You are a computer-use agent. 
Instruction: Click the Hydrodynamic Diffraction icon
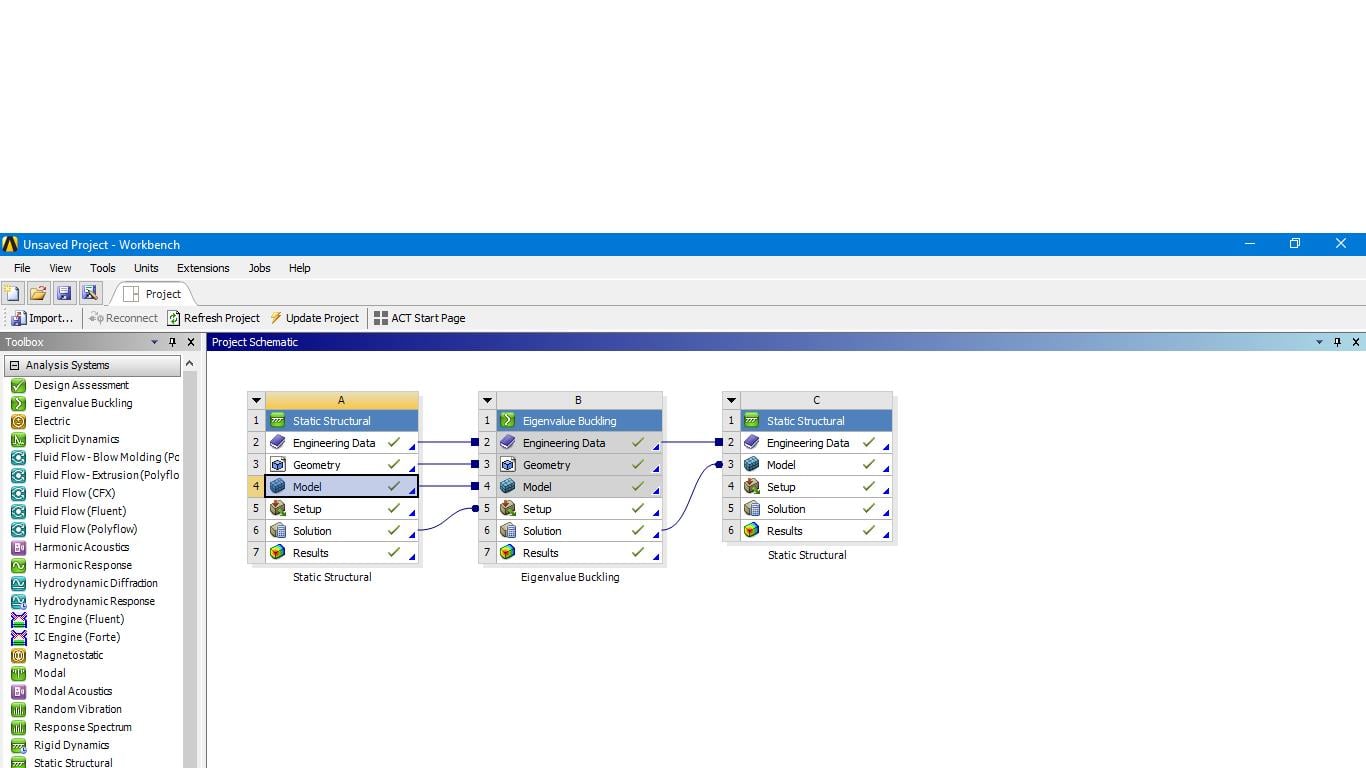click(18, 583)
